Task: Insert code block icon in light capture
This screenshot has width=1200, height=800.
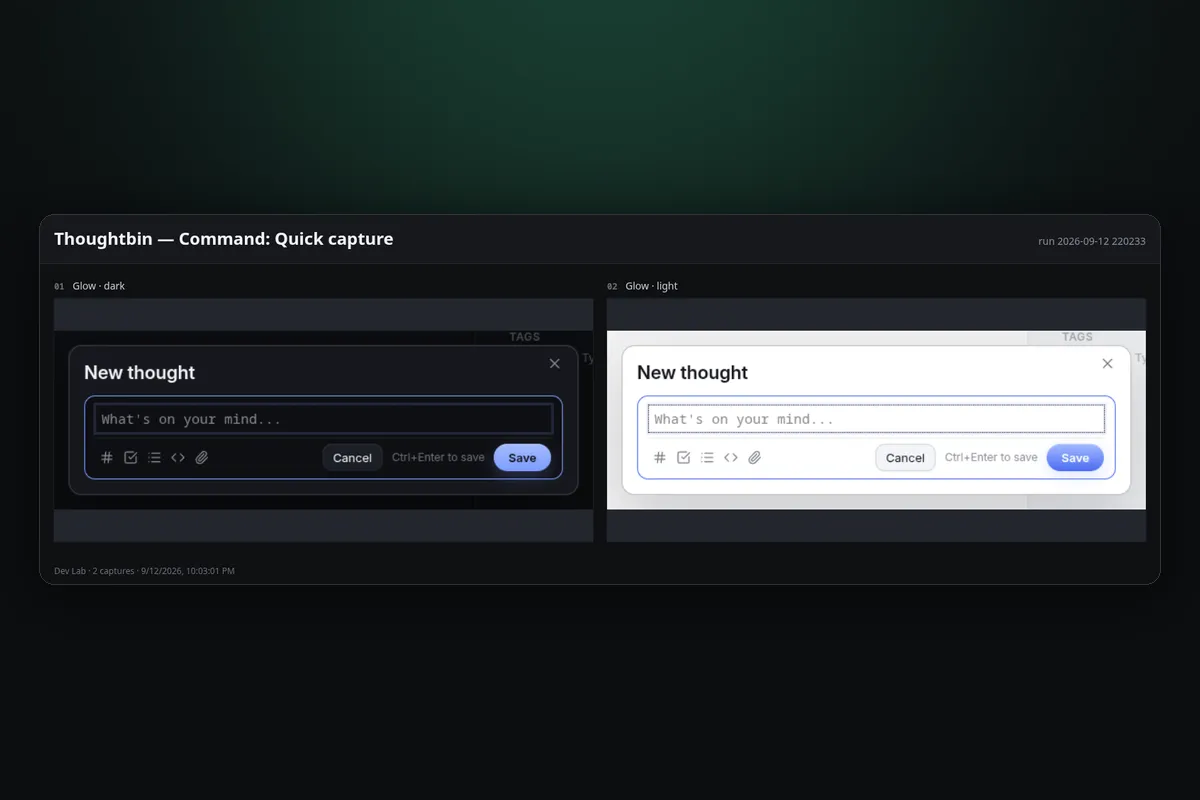Action: (731, 457)
